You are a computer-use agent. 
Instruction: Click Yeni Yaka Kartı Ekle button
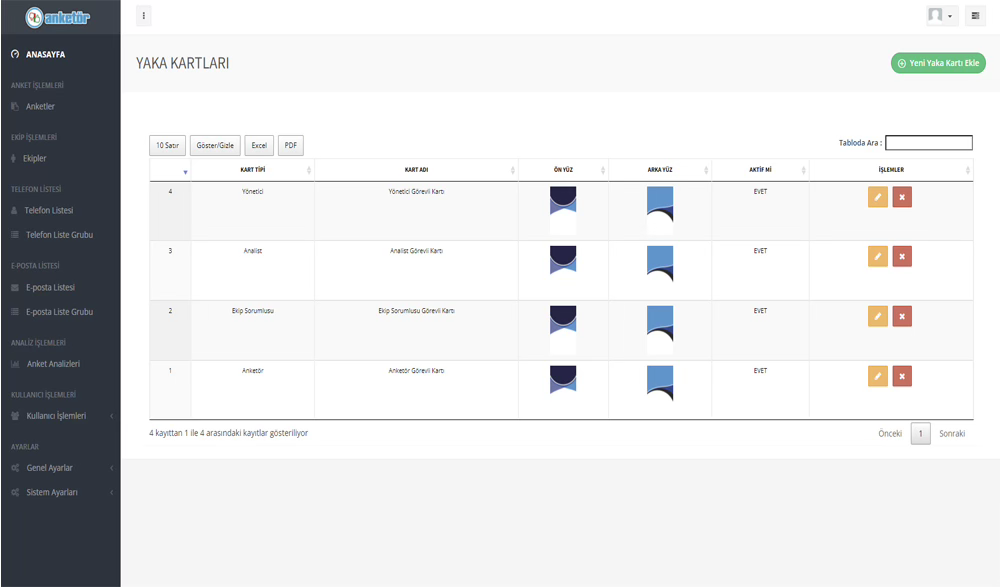click(938, 63)
